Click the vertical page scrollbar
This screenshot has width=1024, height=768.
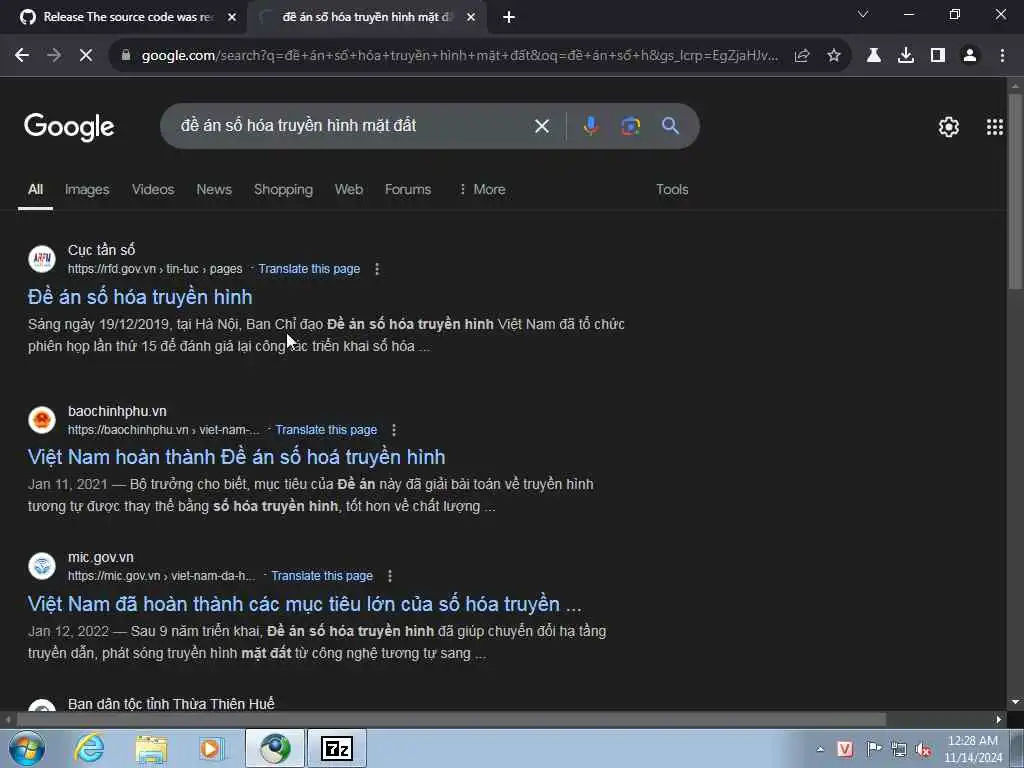[1015, 191]
